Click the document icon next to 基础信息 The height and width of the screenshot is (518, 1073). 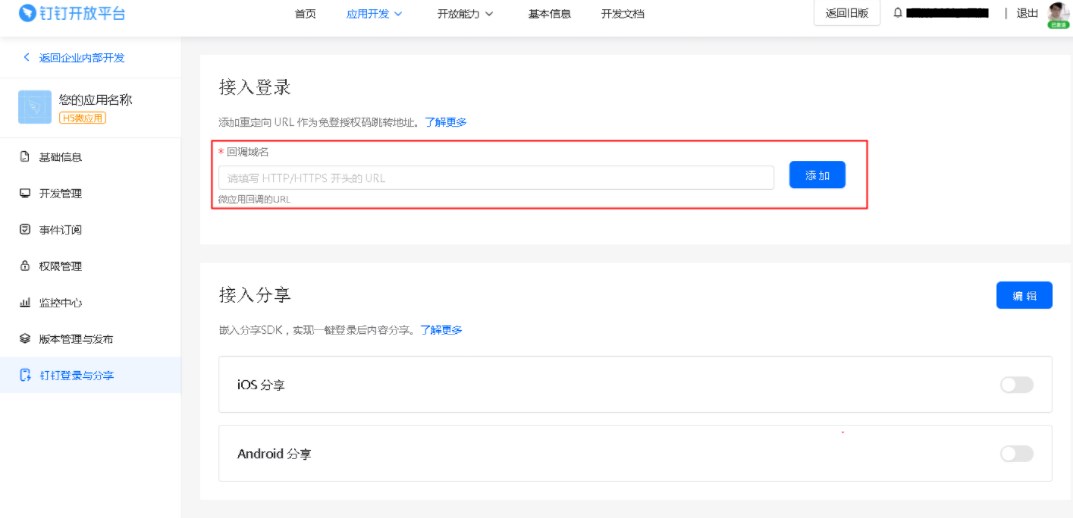25,157
